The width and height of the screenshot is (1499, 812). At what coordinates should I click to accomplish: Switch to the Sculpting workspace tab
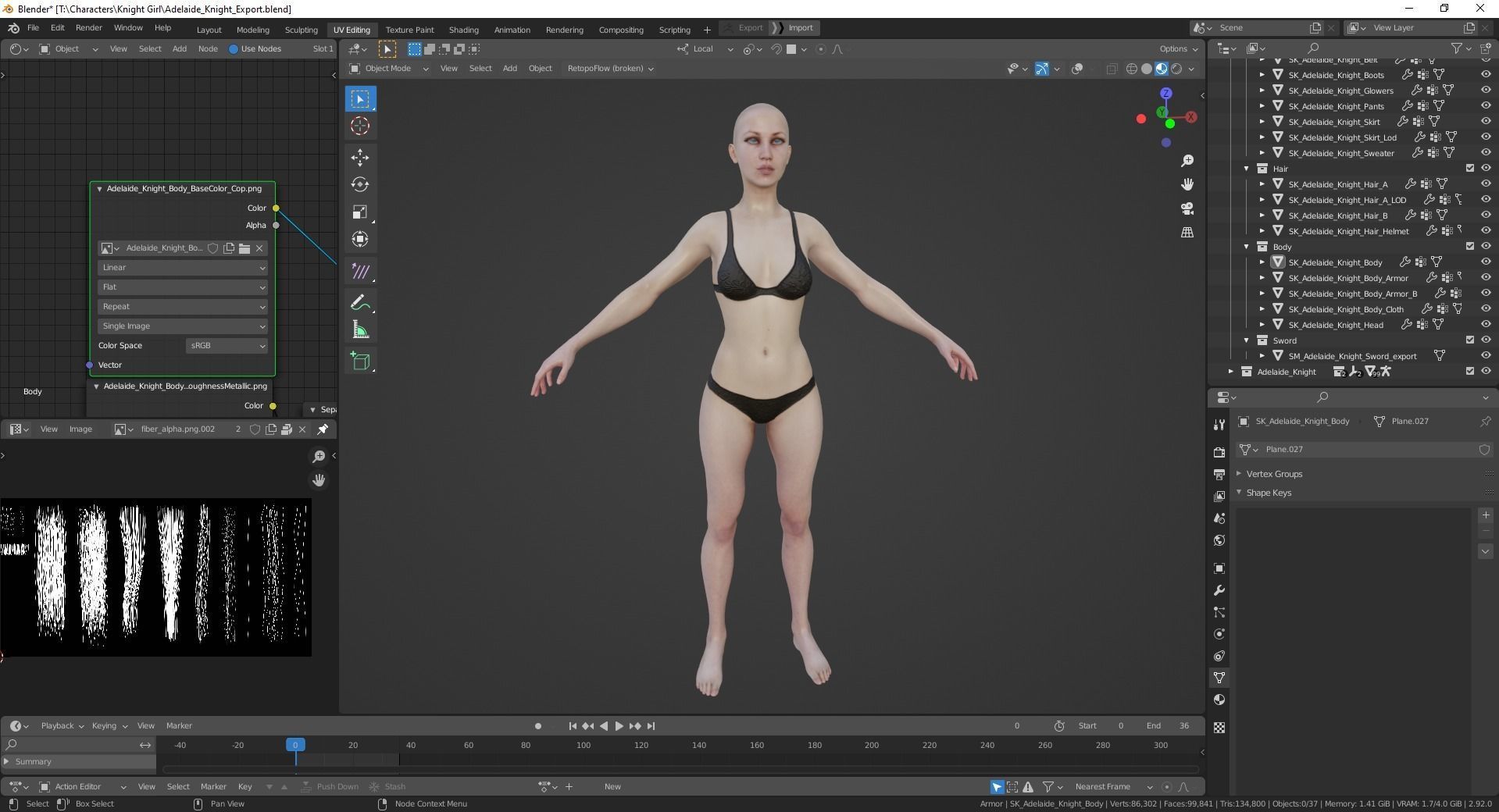(301, 30)
